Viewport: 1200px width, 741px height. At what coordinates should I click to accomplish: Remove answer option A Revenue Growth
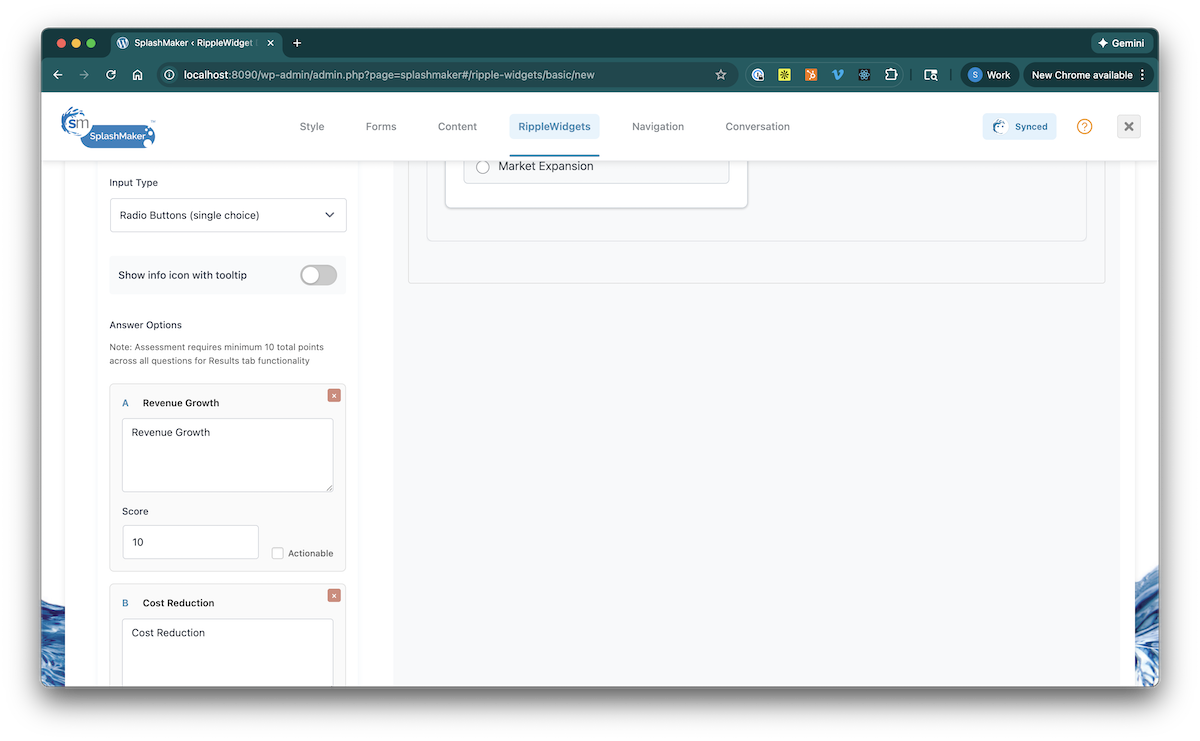coord(334,395)
